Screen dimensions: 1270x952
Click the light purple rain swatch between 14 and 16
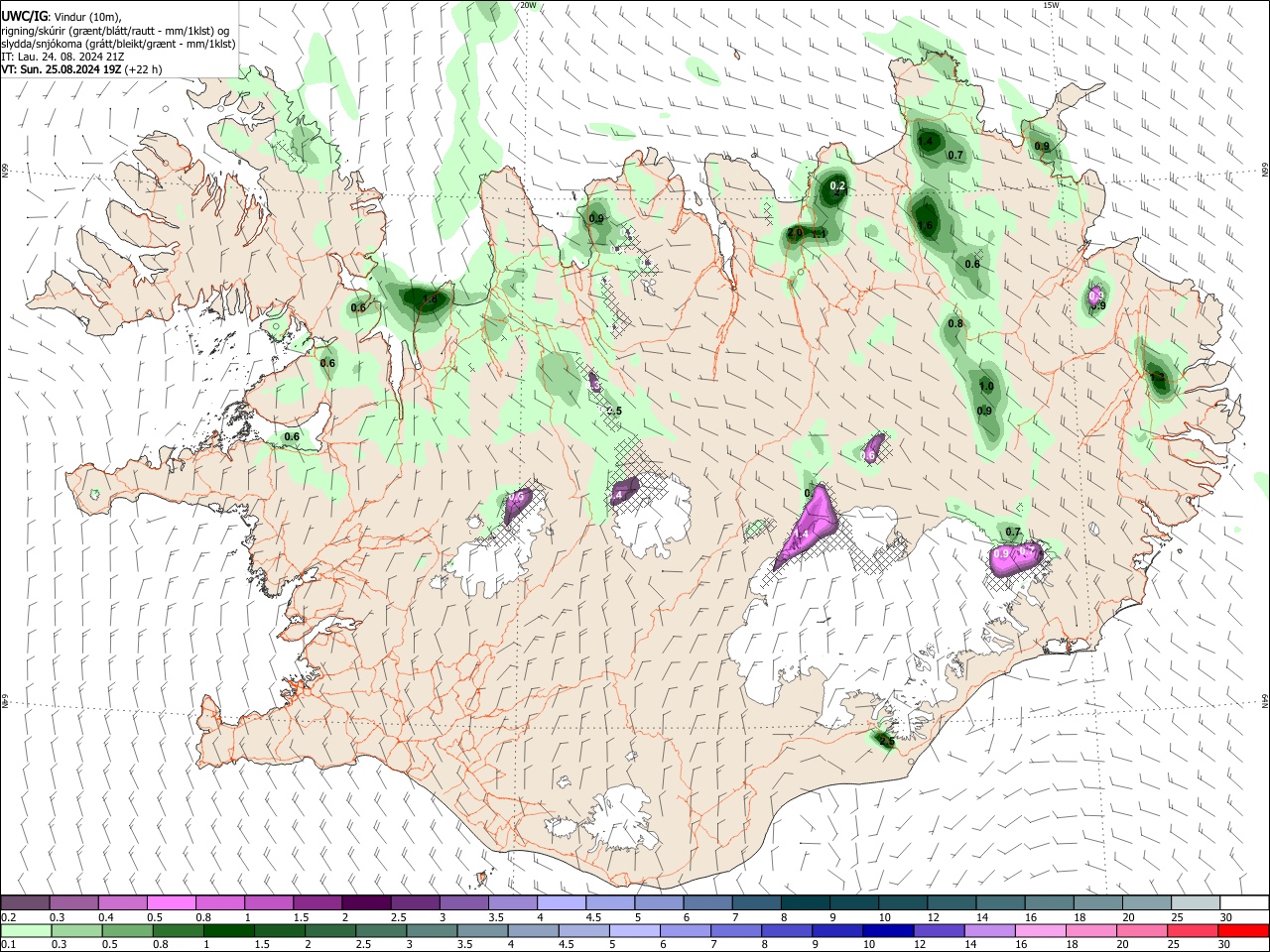tap(990, 931)
